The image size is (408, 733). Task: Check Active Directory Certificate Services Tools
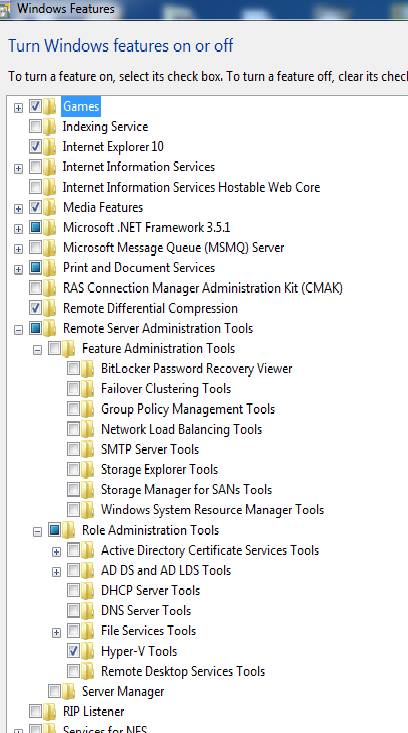(x=73, y=550)
